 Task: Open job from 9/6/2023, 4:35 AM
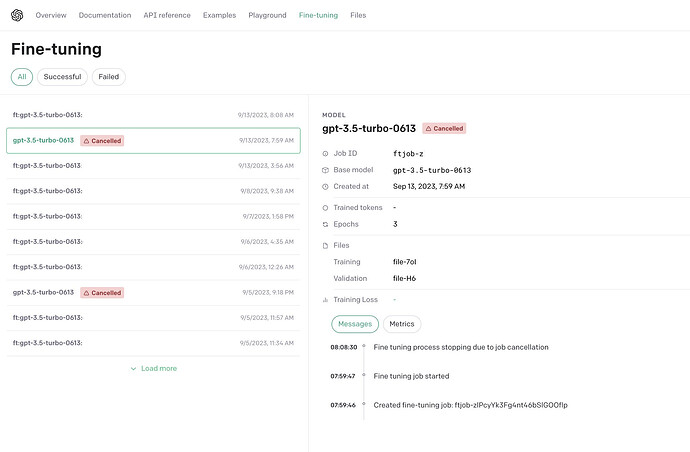point(153,242)
